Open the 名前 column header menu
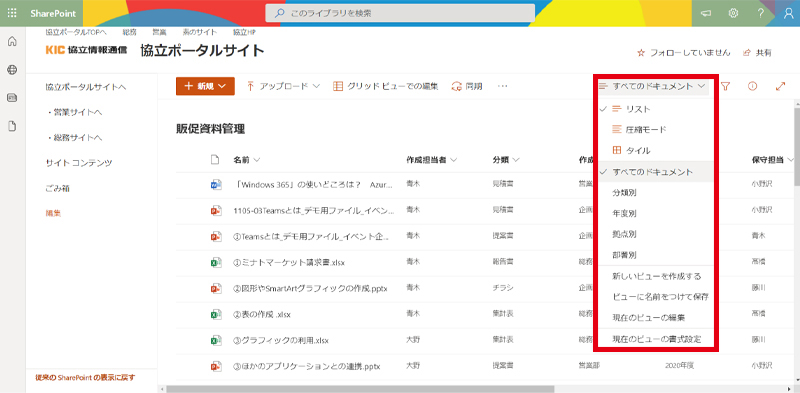Viewport: 800px width, 393px height. [247, 160]
